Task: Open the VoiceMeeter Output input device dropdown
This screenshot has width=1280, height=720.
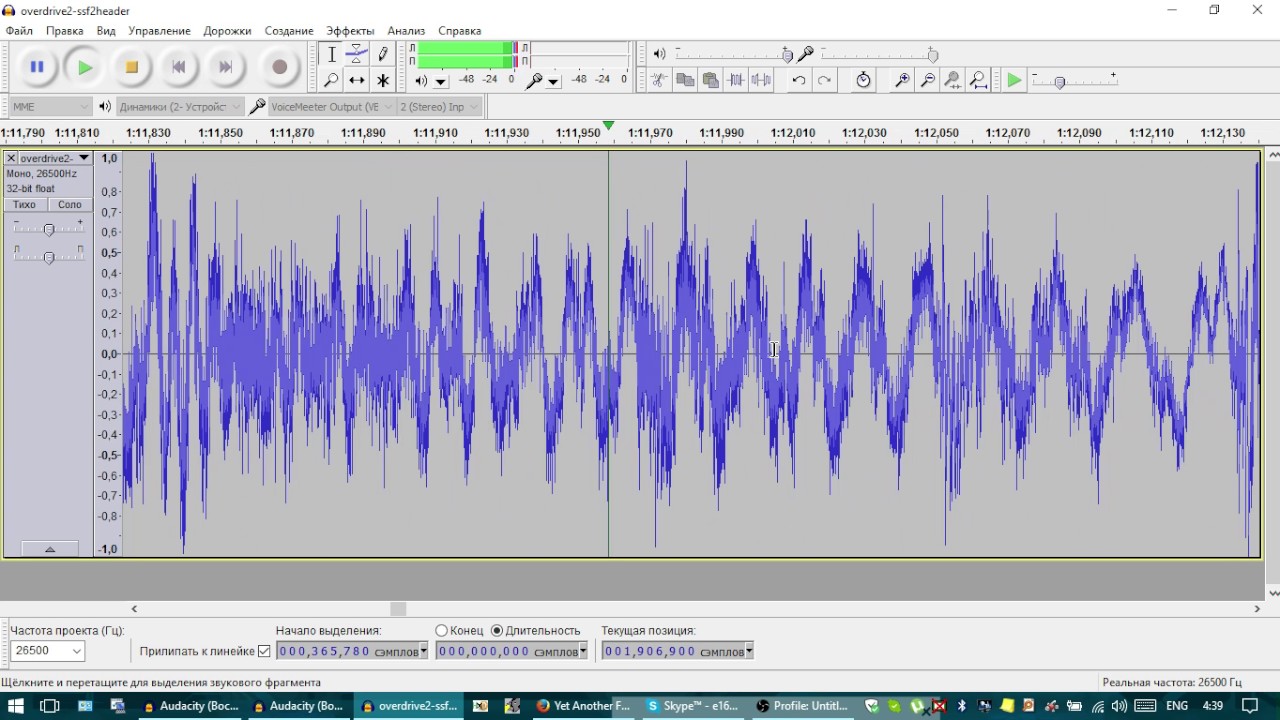Action: pyautogui.click(x=331, y=106)
